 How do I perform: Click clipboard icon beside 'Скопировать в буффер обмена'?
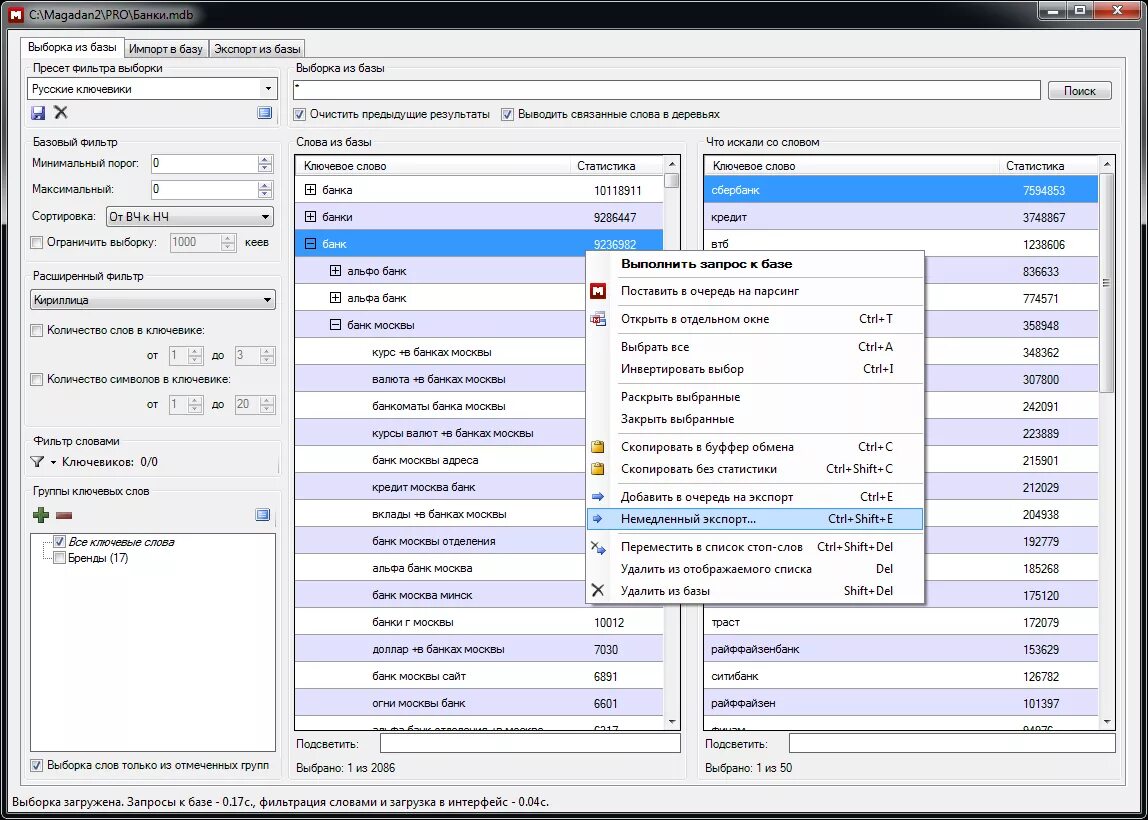click(598, 447)
